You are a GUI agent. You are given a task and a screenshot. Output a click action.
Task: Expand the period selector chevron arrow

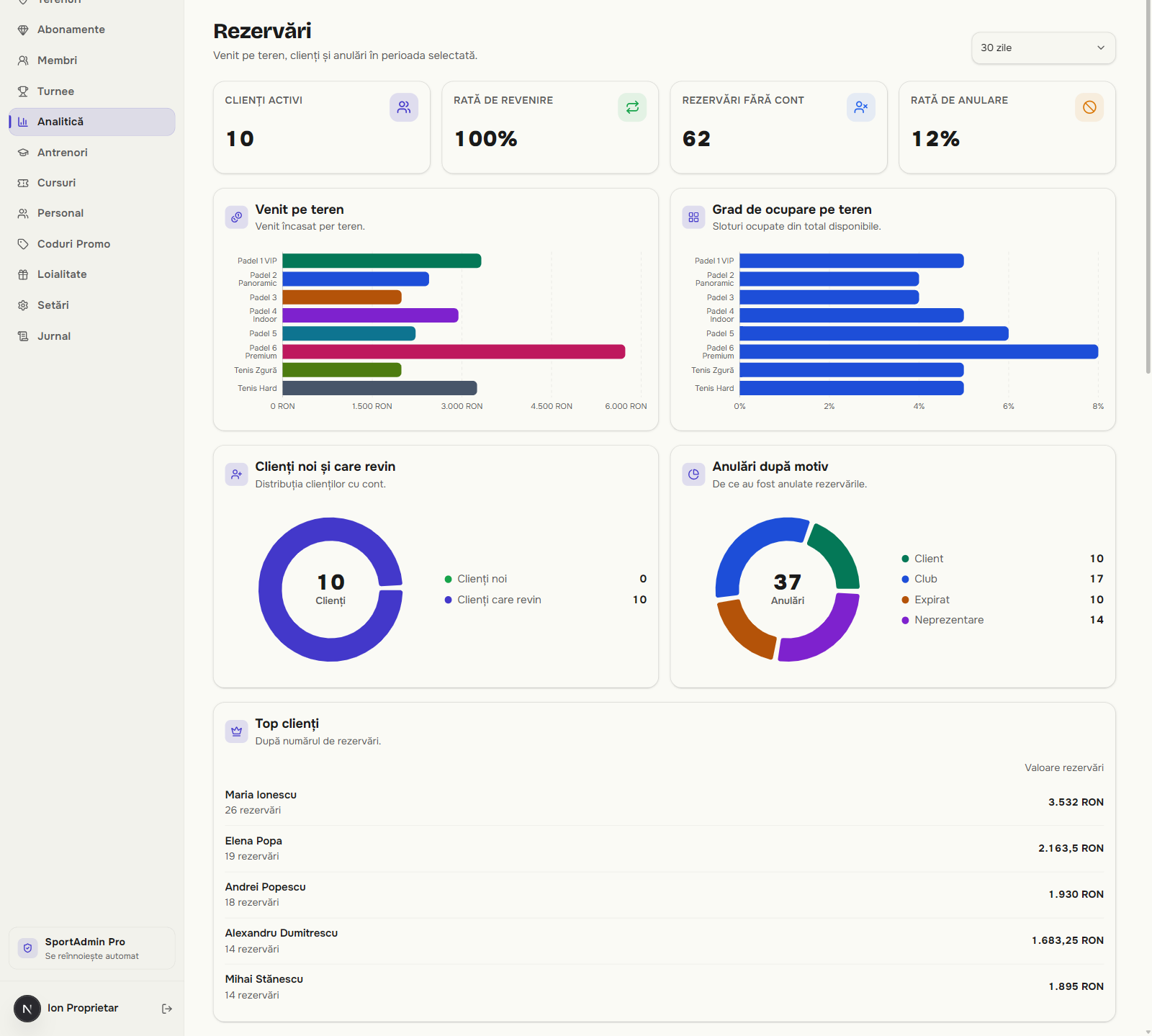point(1101,48)
